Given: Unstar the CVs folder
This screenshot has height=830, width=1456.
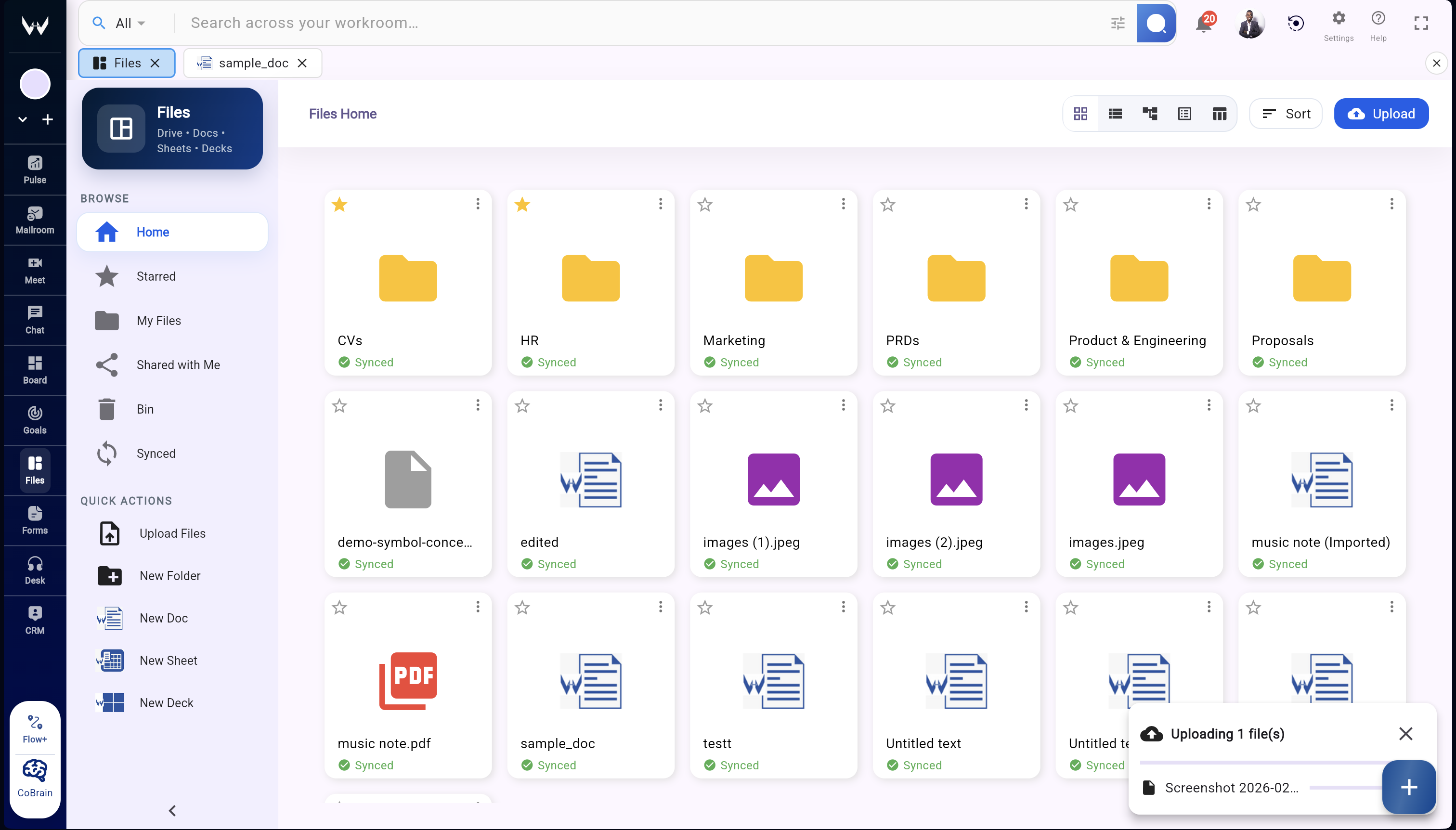Looking at the screenshot, I should click(x=338, y=204).
